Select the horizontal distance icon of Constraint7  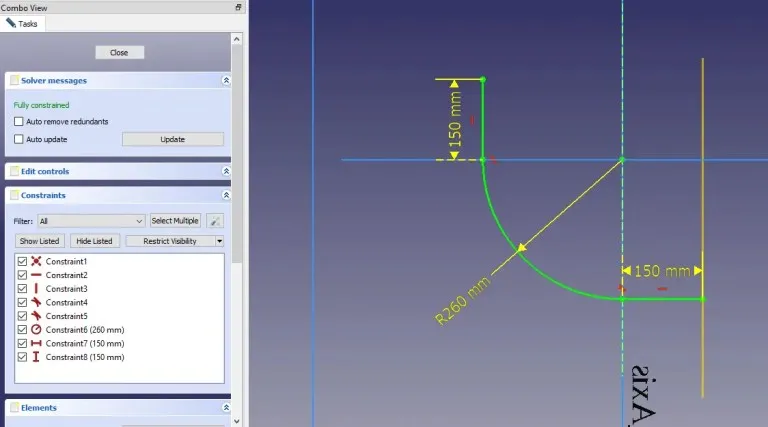tap(36, 343)
